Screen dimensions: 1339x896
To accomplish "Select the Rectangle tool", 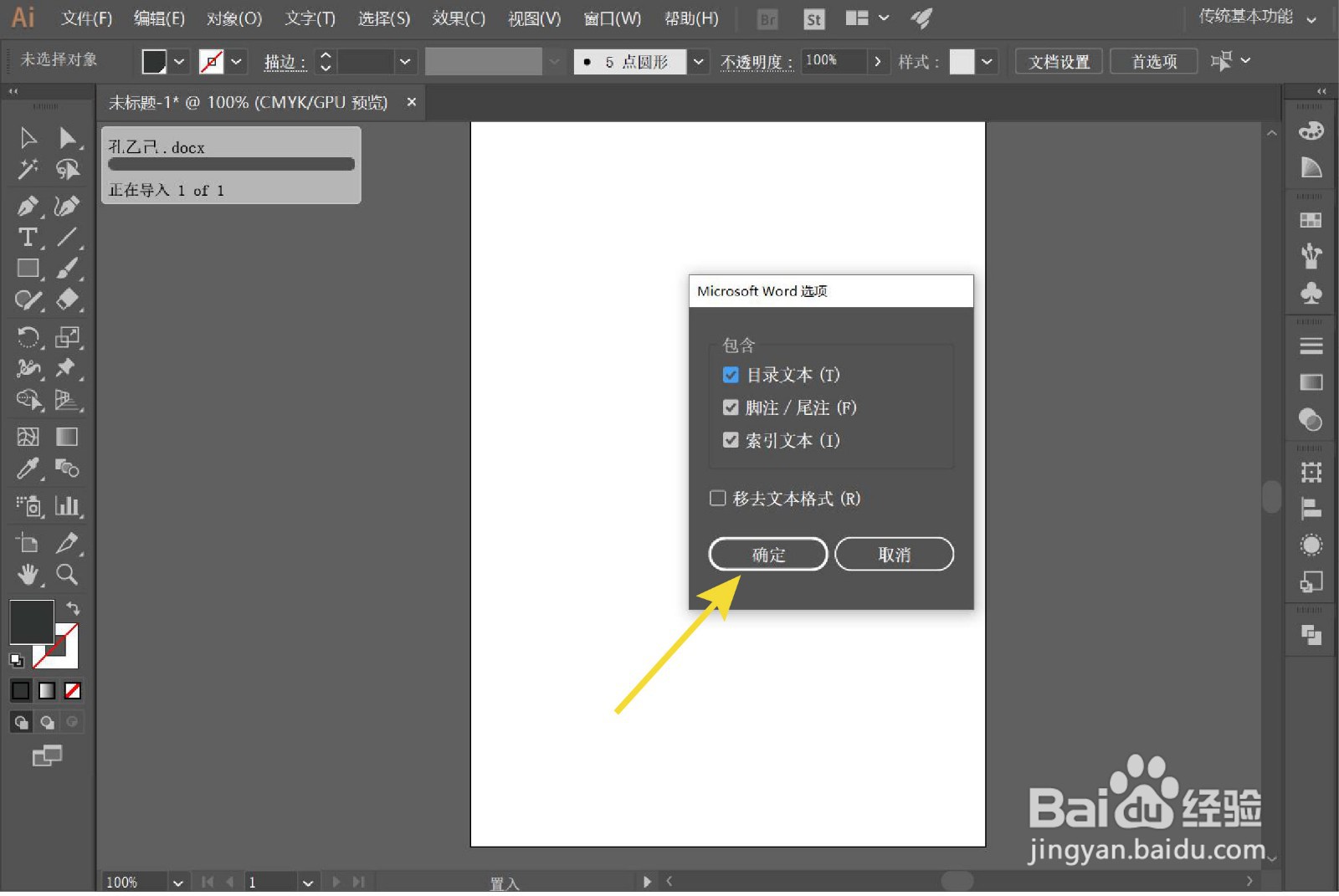I will pyautogui.click(x=28, y=269).
